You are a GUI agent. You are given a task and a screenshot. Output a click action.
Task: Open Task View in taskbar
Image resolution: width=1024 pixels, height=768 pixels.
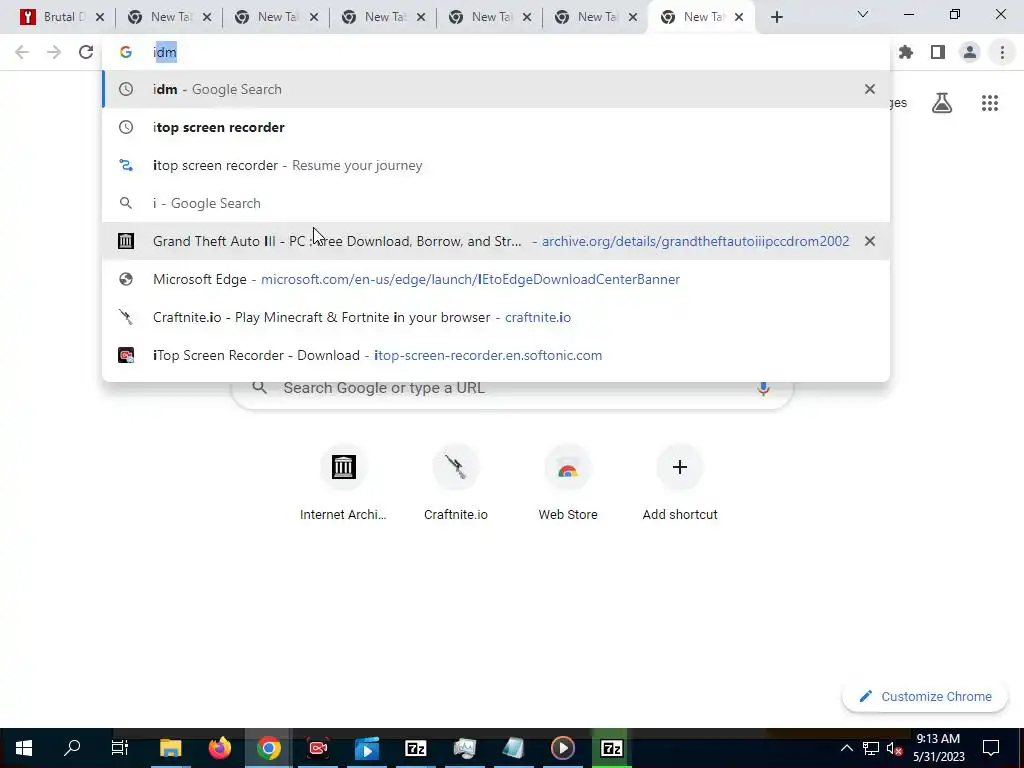click(x=120, y=748)
